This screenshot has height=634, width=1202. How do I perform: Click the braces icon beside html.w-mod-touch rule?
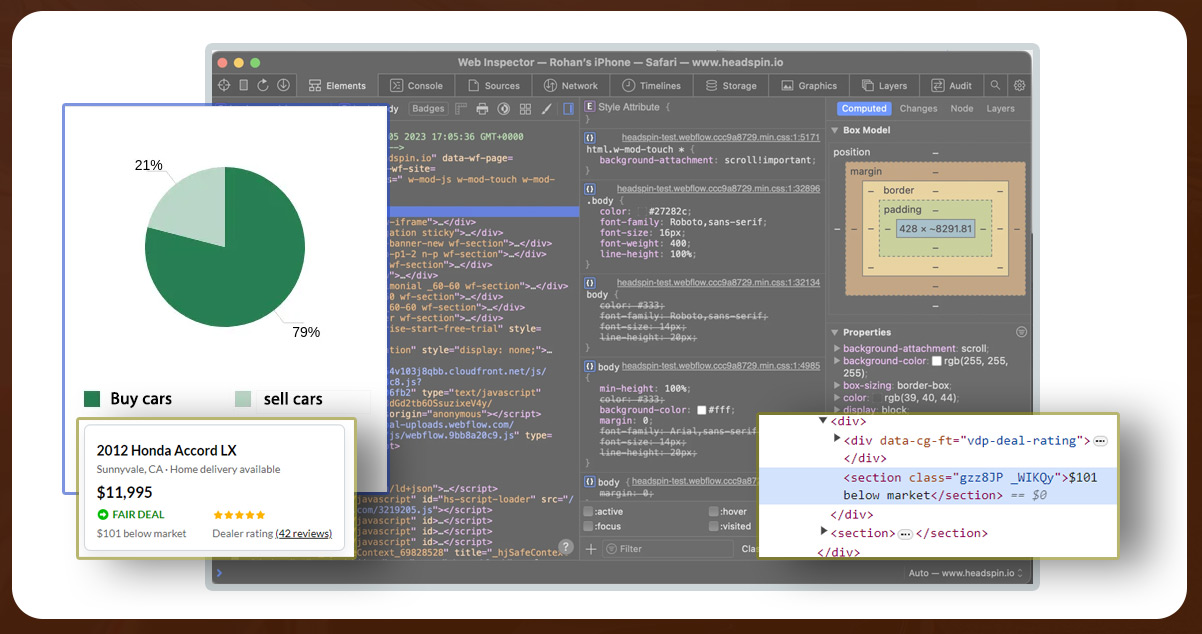pyautogui.click(x=590, y=137)
